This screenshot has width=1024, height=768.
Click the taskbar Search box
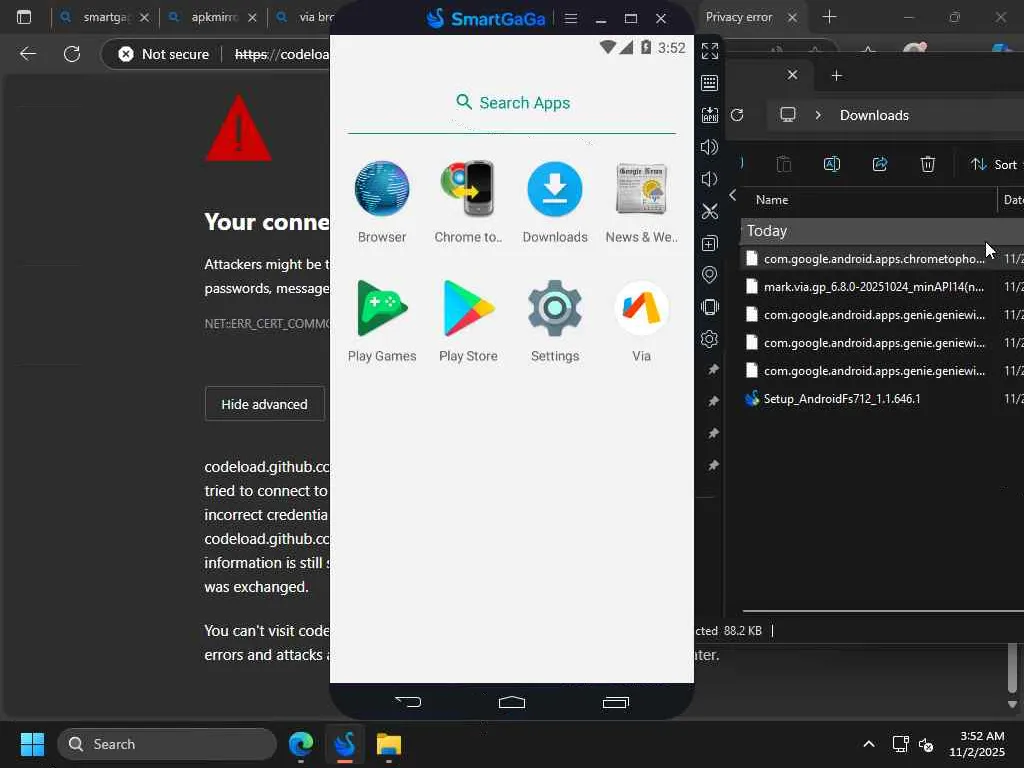167,744
